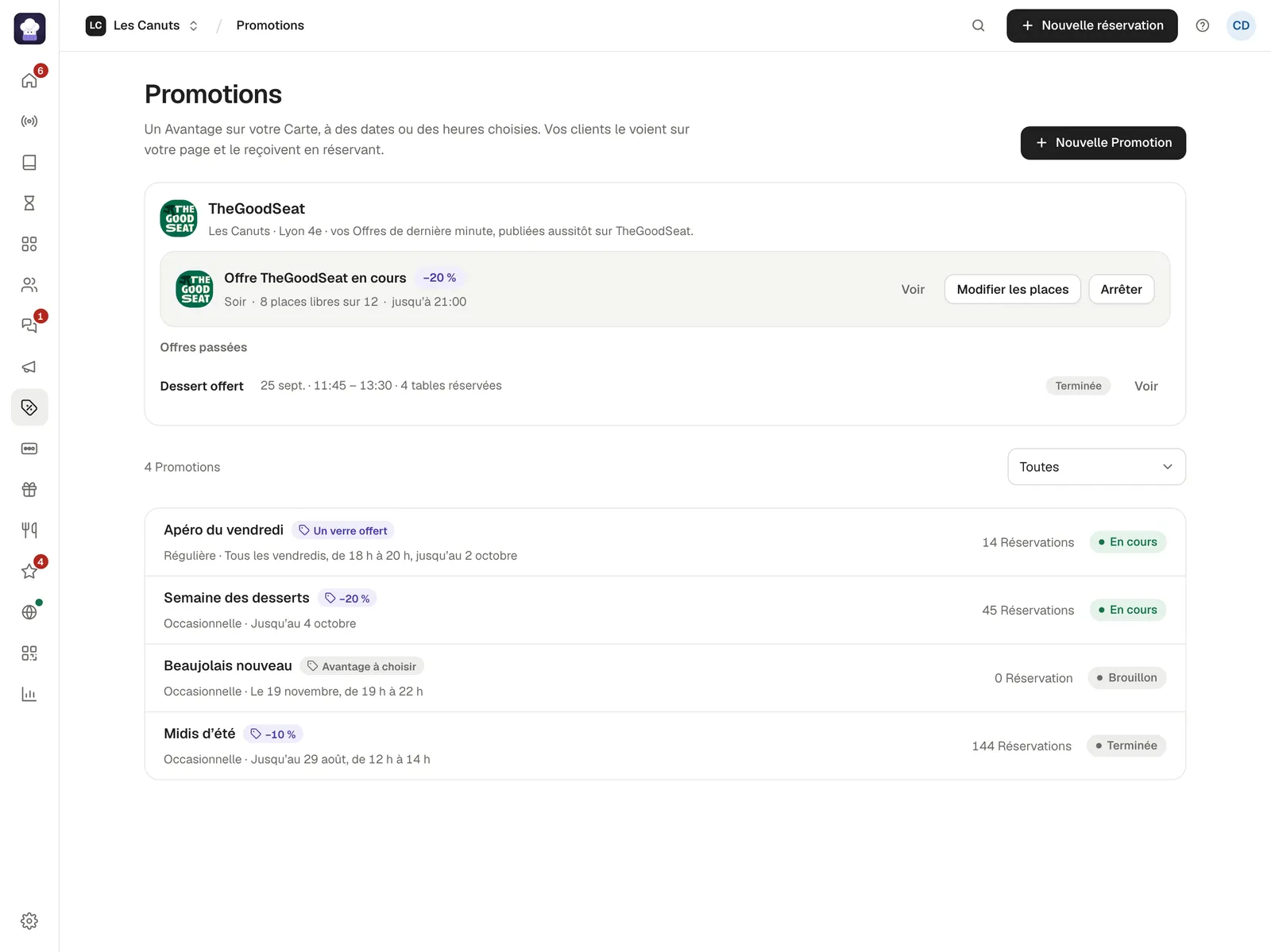This screenshot has height=952, width=1271.
Task: Open the customers people sidebar icon
Action: (x=29, y=285)
